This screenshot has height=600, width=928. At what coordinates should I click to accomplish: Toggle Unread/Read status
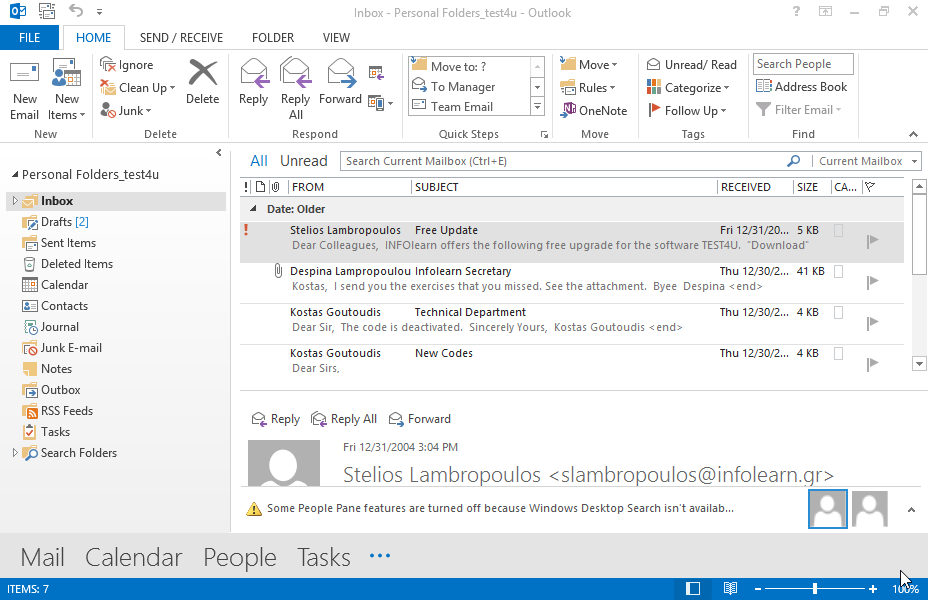click(691, 64)
